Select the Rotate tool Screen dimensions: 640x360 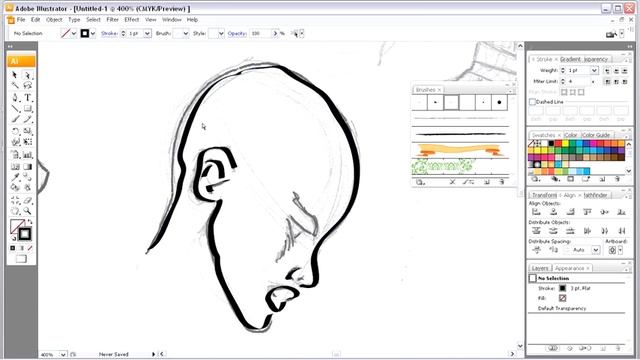(15, 131)
